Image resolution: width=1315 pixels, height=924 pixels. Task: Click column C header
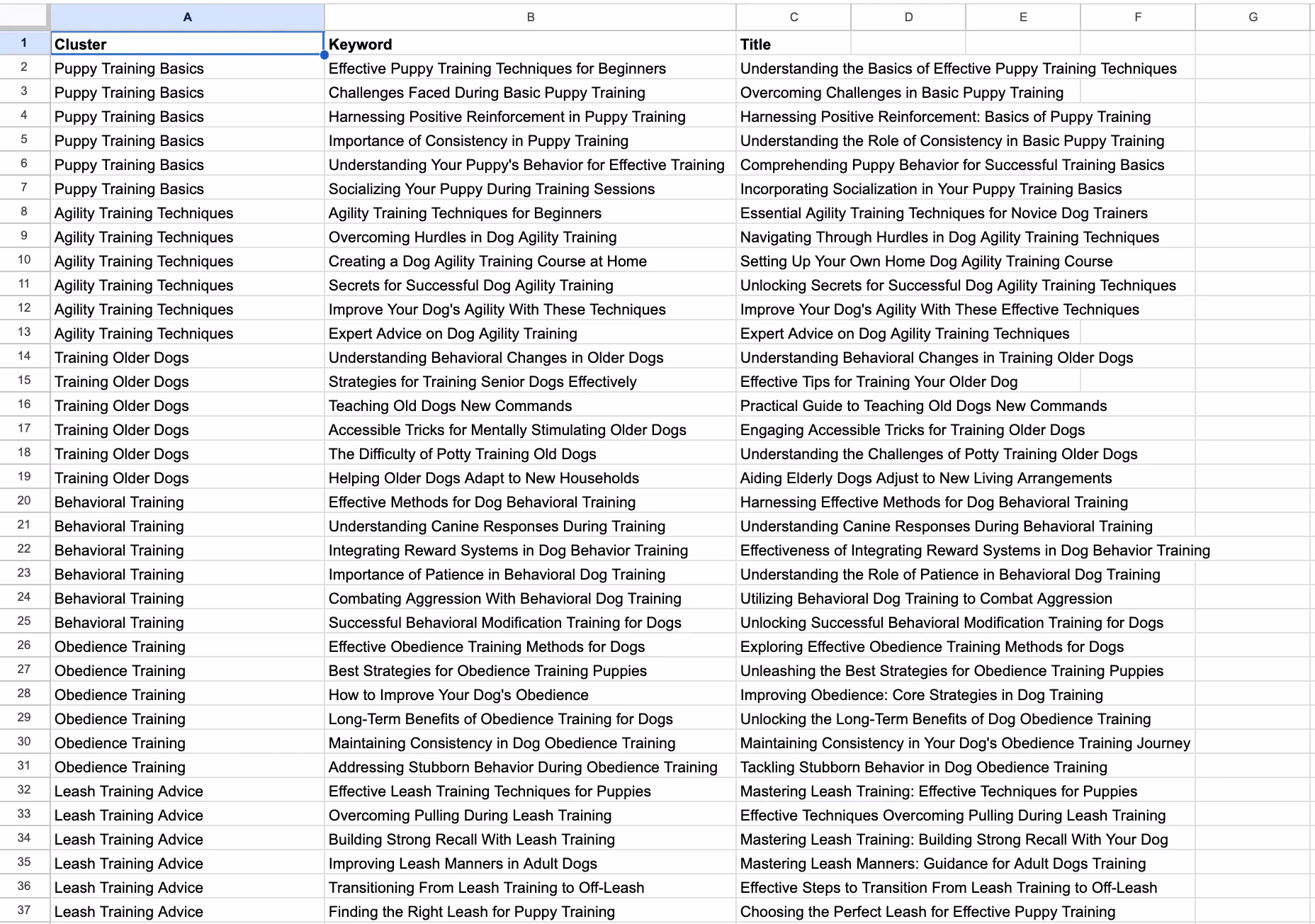point(794,17)
